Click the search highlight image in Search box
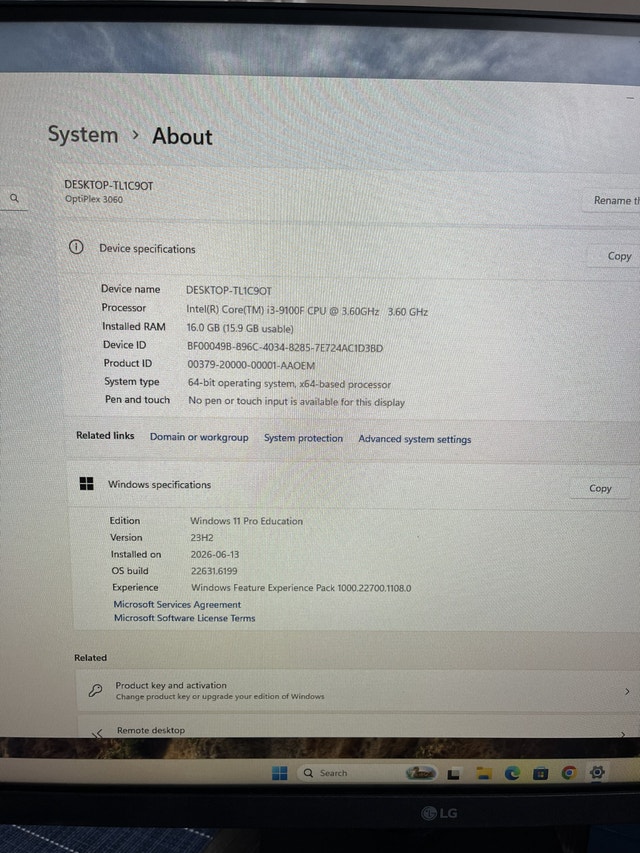The height and width of the screenshot is (853, 640). [x=421, y=772]
